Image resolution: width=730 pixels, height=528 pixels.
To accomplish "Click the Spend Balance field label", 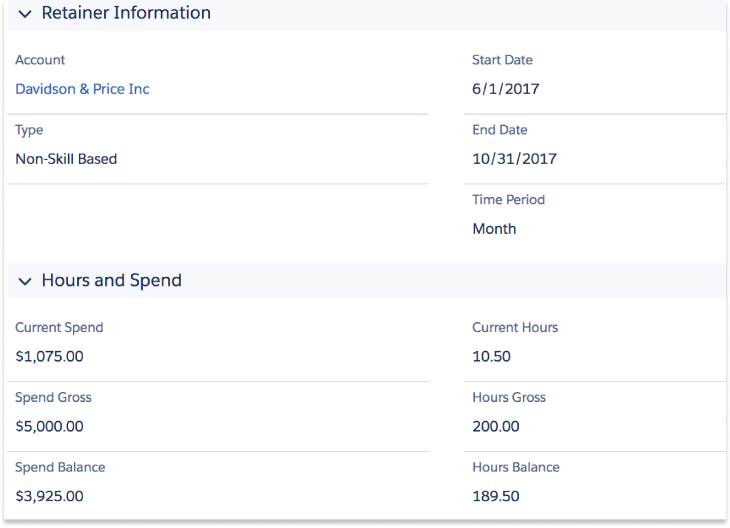I will click(x=60, y=467).
